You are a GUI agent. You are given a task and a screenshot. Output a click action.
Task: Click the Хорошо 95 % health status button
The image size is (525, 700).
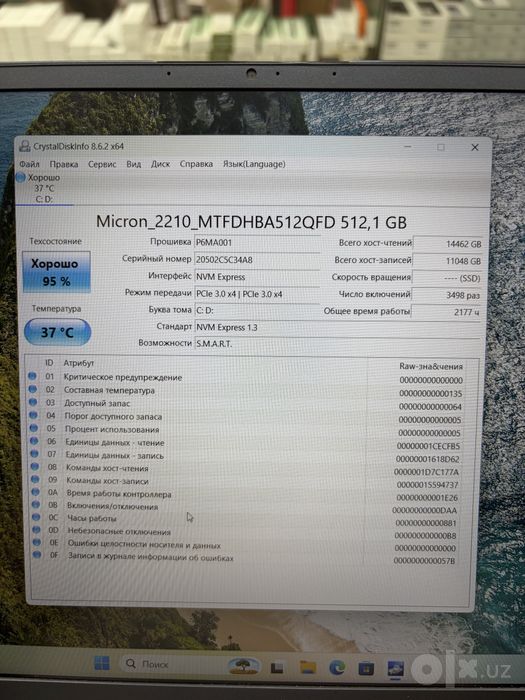point(56,272)
